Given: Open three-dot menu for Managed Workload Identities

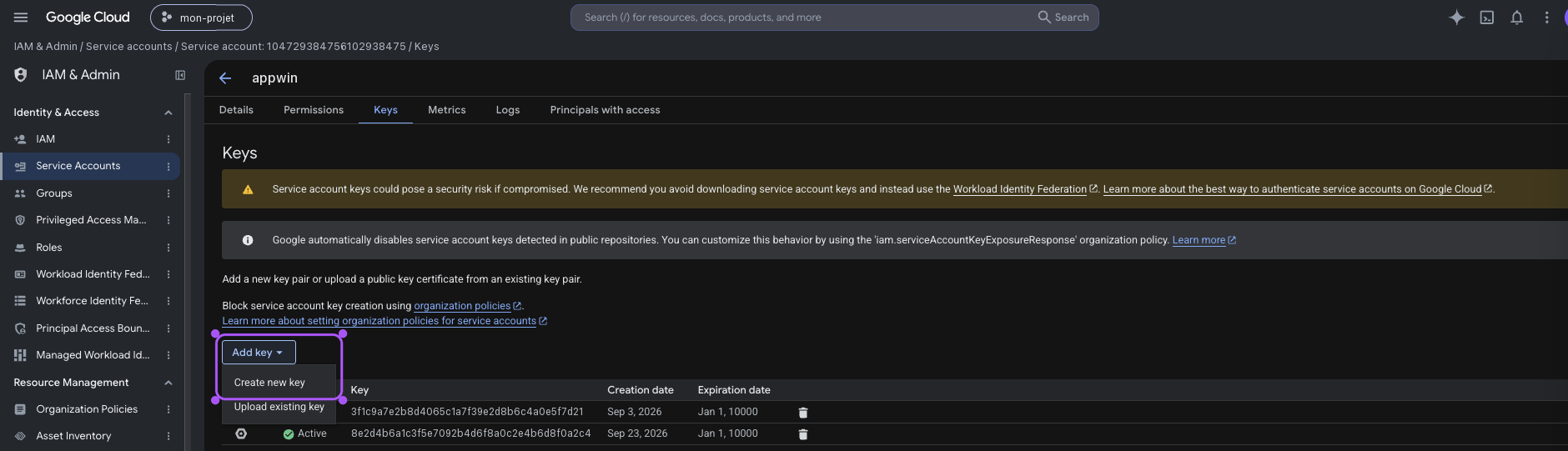Looking at the screenshot, I should click(x=168, y=355).
